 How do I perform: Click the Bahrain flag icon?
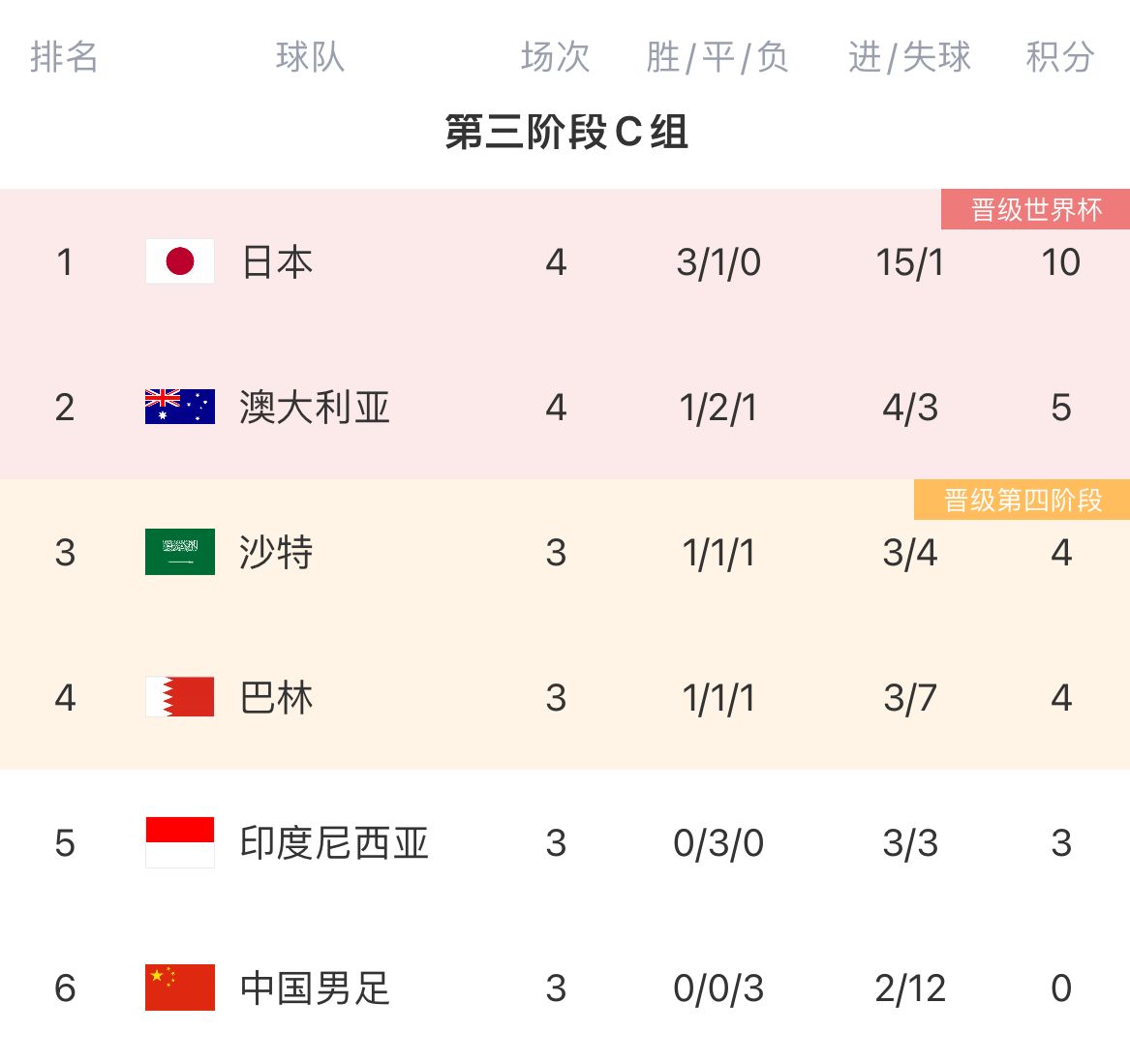coord(180,697)
